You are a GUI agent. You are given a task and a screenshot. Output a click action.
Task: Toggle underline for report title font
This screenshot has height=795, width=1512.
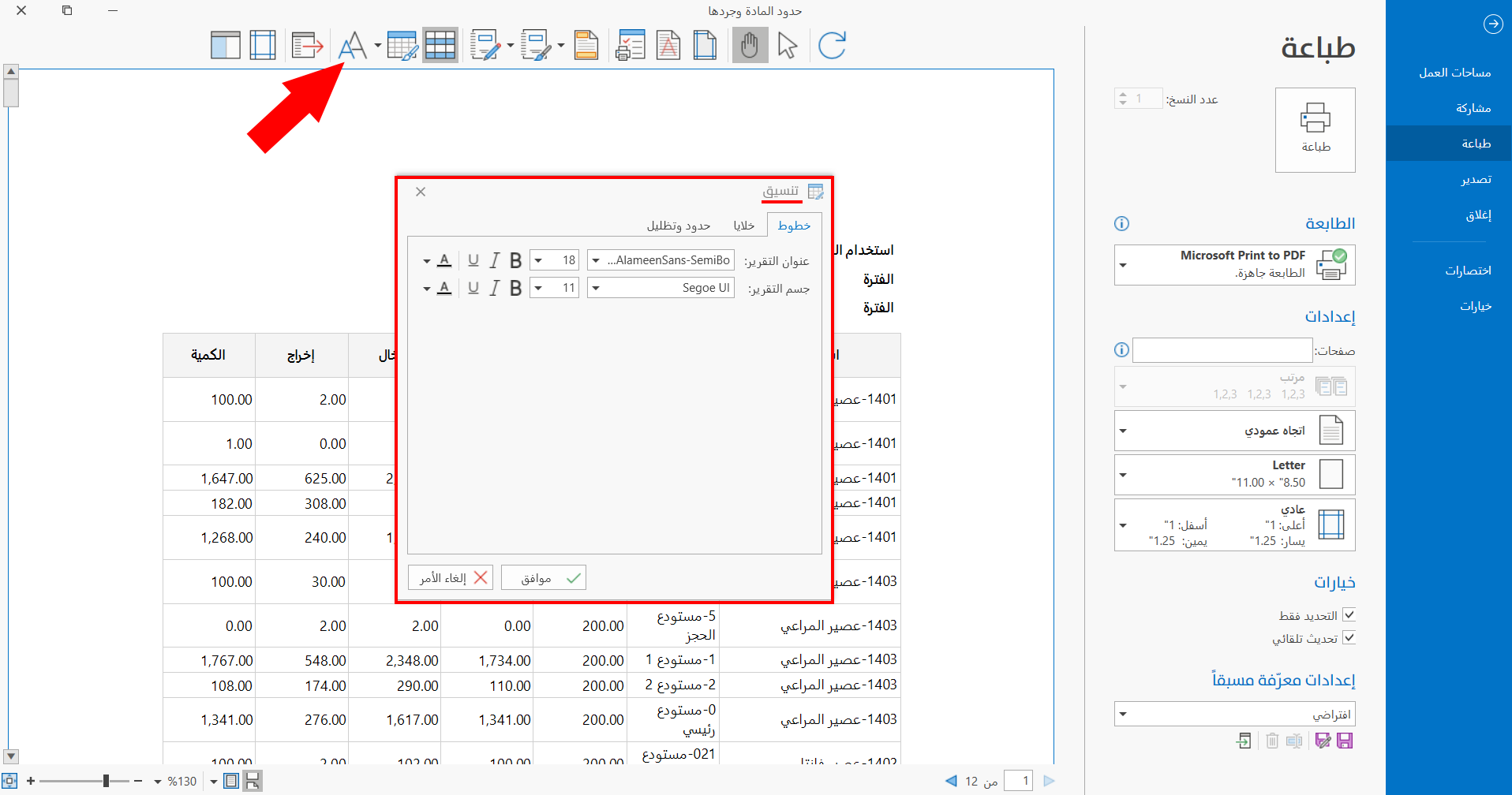473,260
